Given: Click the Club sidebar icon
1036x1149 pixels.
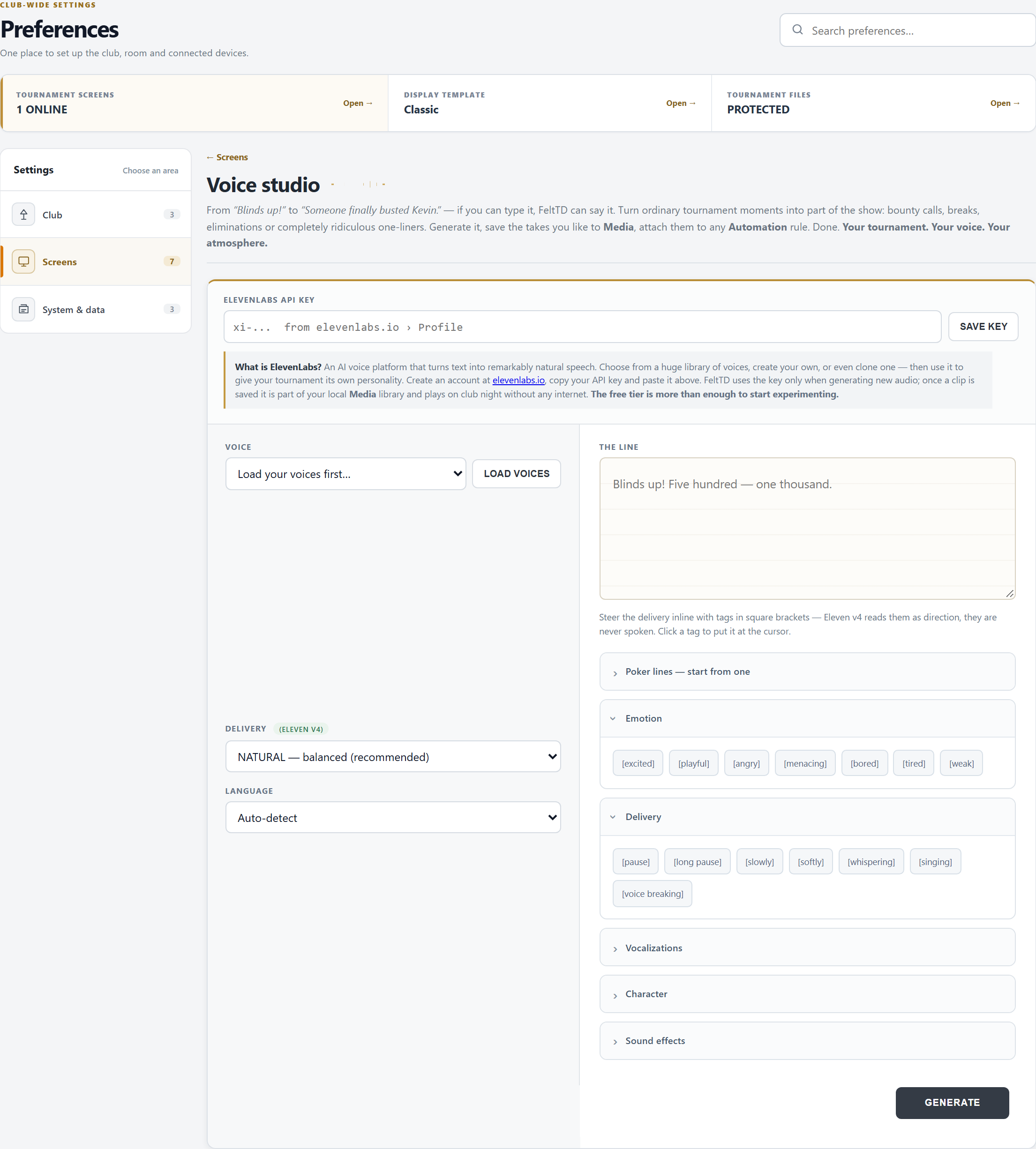Looking at the screenshot, I should [x=23, y=215].
